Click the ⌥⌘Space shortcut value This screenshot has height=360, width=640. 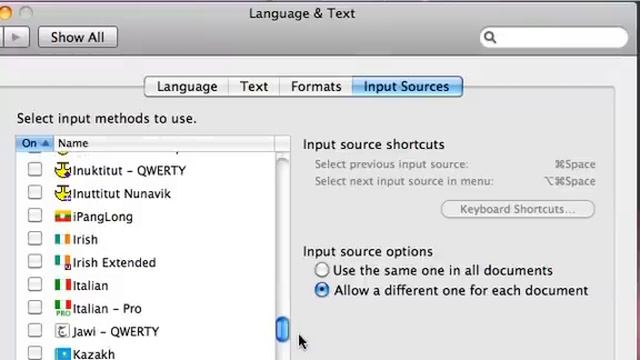[570, 181]
